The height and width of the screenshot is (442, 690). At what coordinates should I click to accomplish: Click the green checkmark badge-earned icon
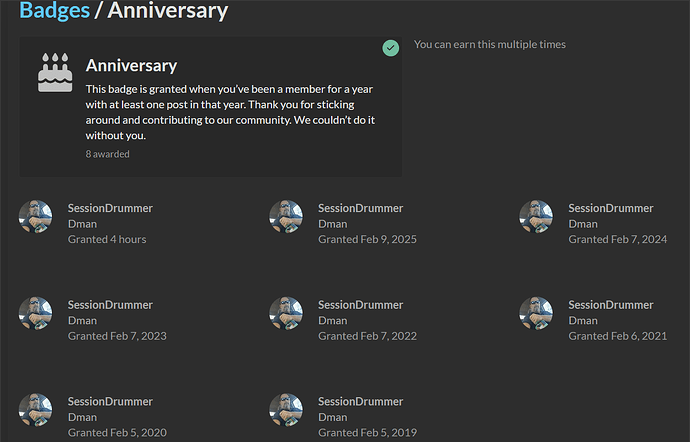click(x=391, y=47)
